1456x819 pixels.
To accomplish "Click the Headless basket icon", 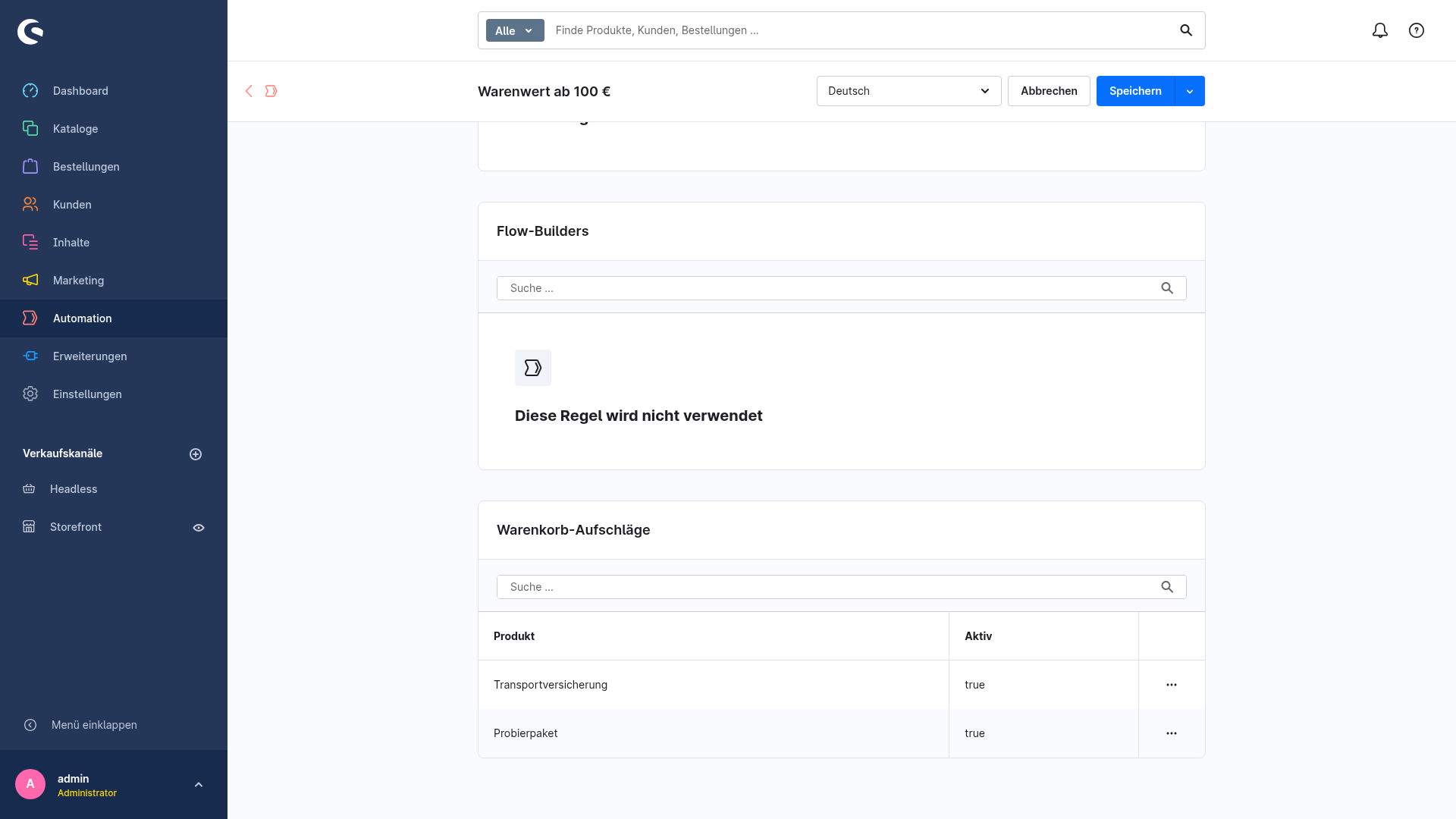I will click(29, 489).
